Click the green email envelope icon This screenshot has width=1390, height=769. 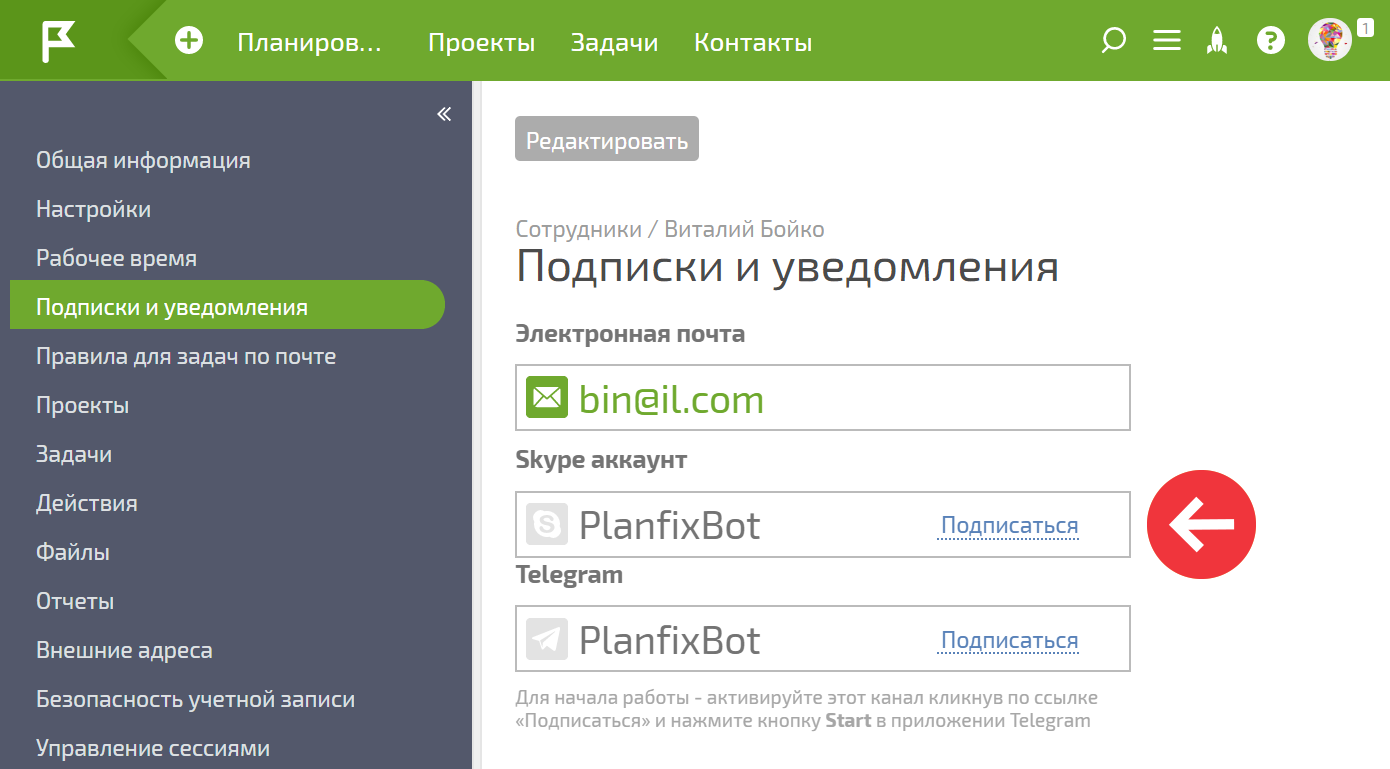click(547, 398)
